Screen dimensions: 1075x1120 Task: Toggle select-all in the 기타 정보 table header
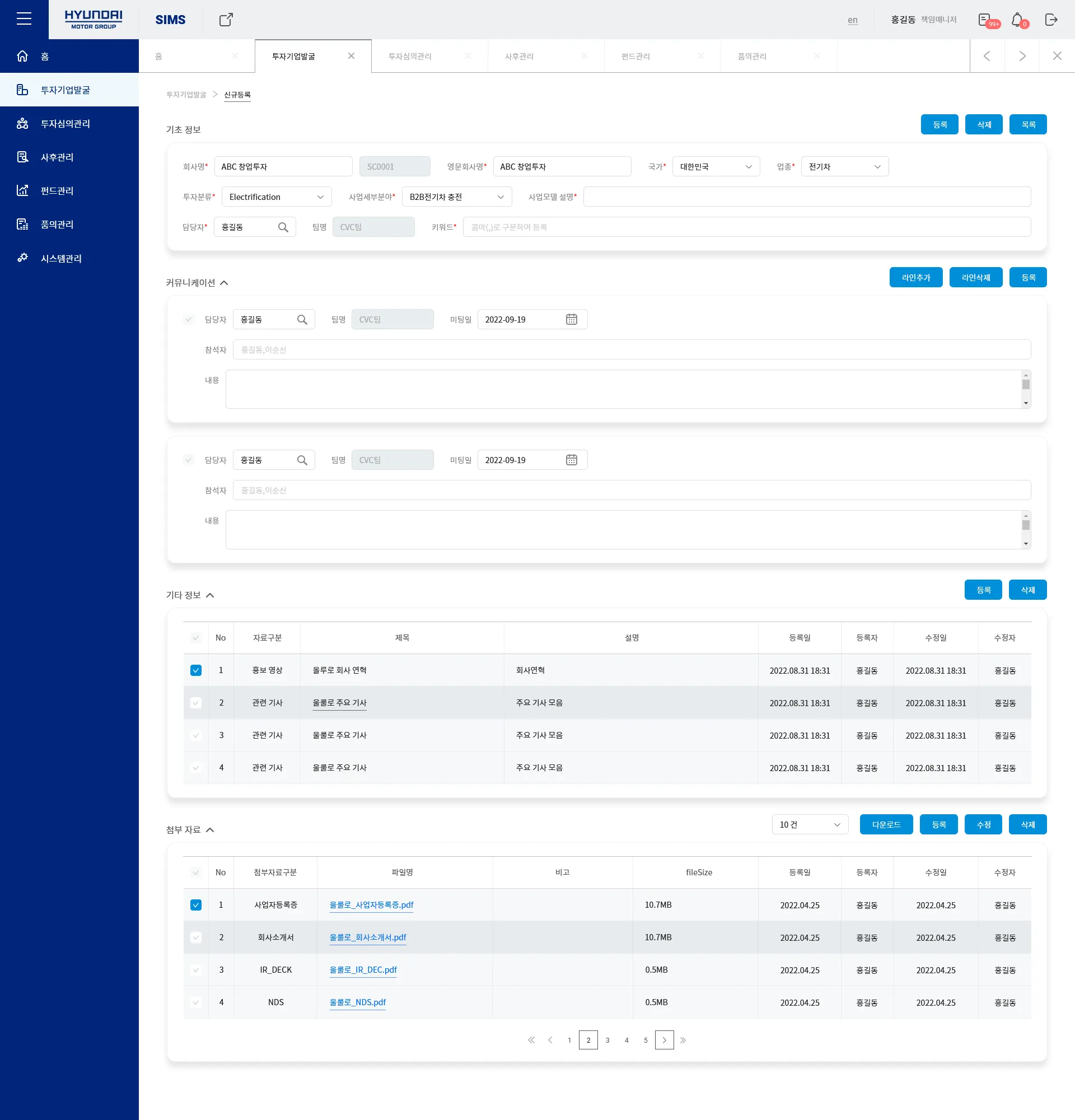(x=196, y=638)
